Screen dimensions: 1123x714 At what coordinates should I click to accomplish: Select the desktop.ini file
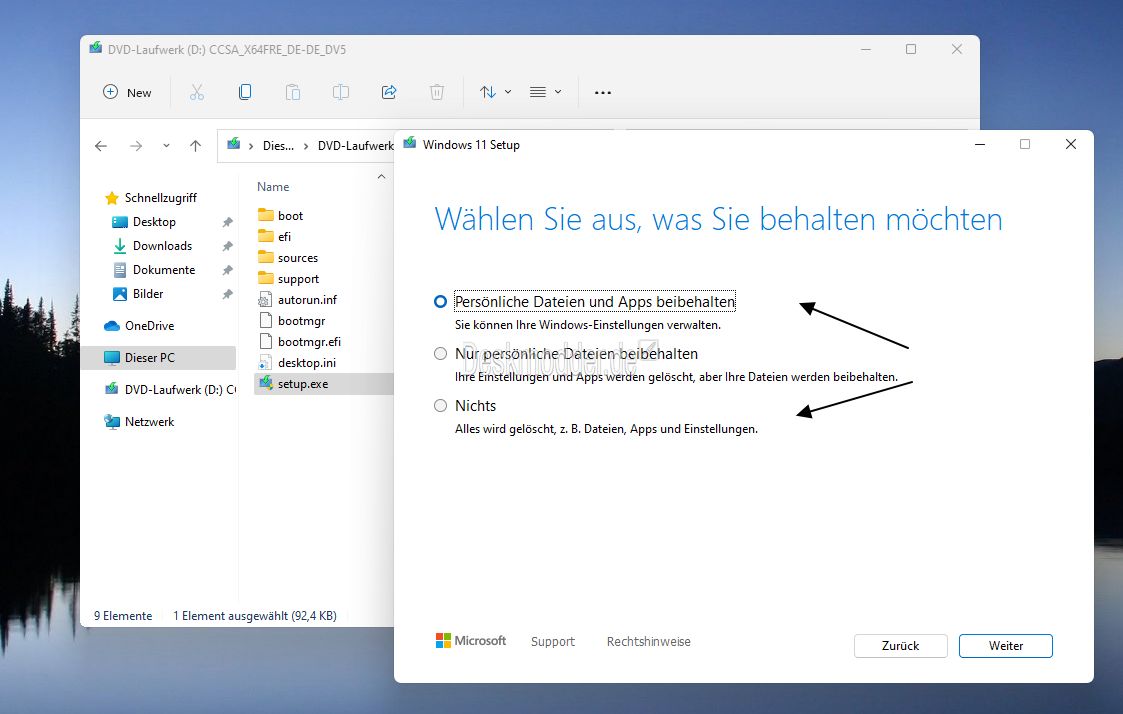[307, 362]
